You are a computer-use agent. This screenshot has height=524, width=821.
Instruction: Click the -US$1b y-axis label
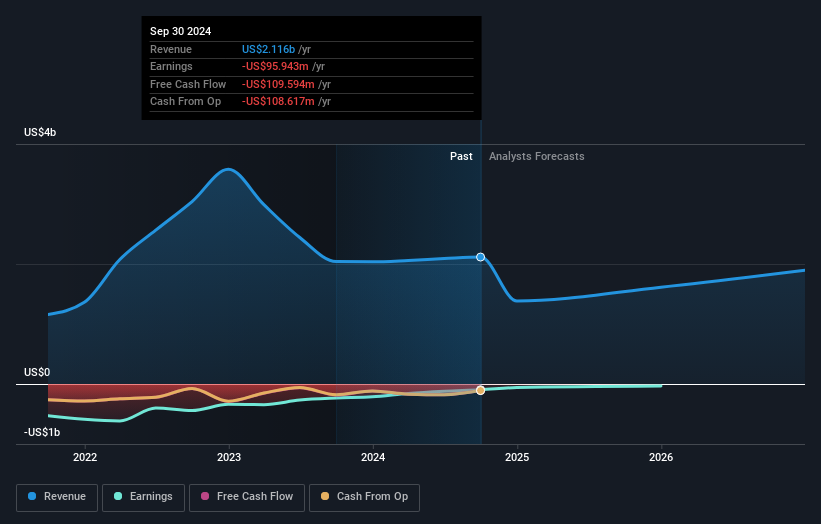pos(42,432)
